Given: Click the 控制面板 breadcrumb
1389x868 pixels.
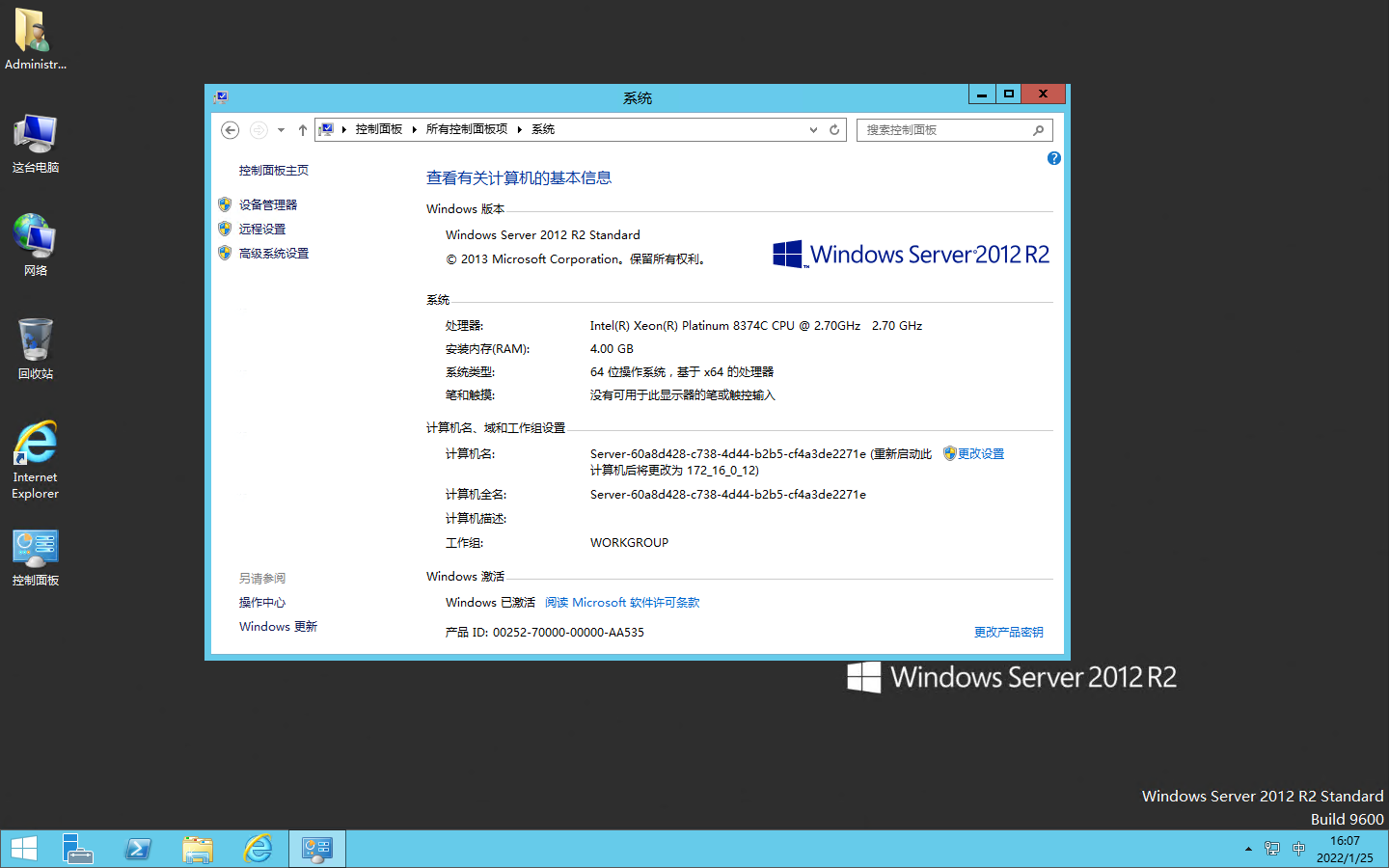Looking at the screenshot, I should [x=378, y=129].
